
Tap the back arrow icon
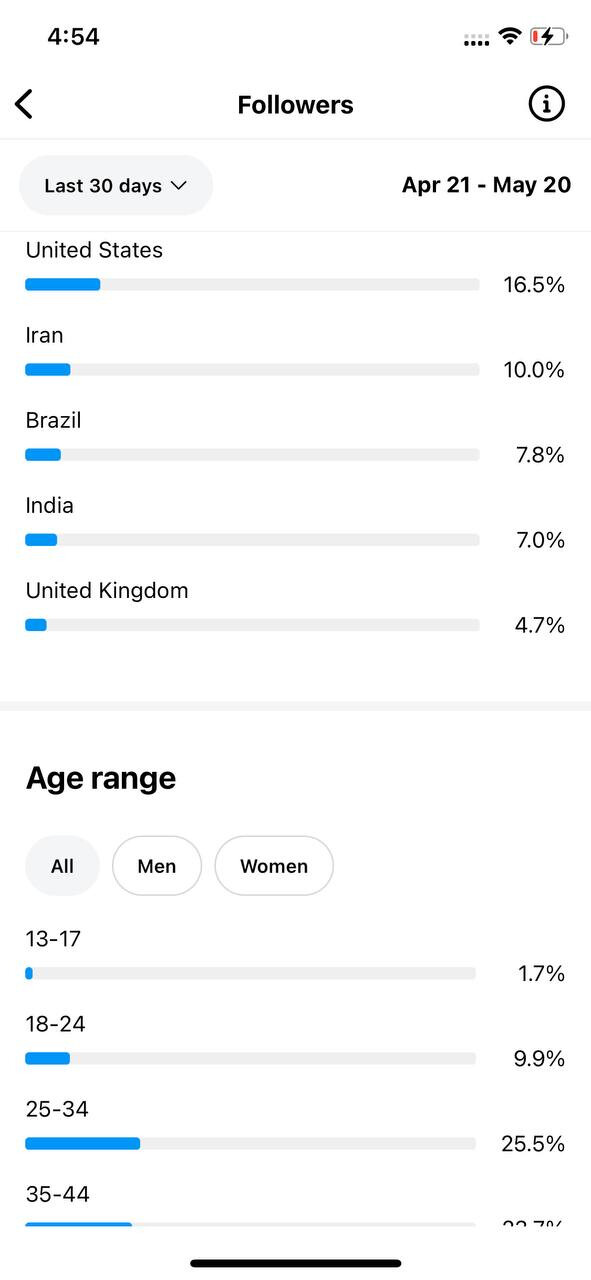pyautogui.click(x=24, y=104)
